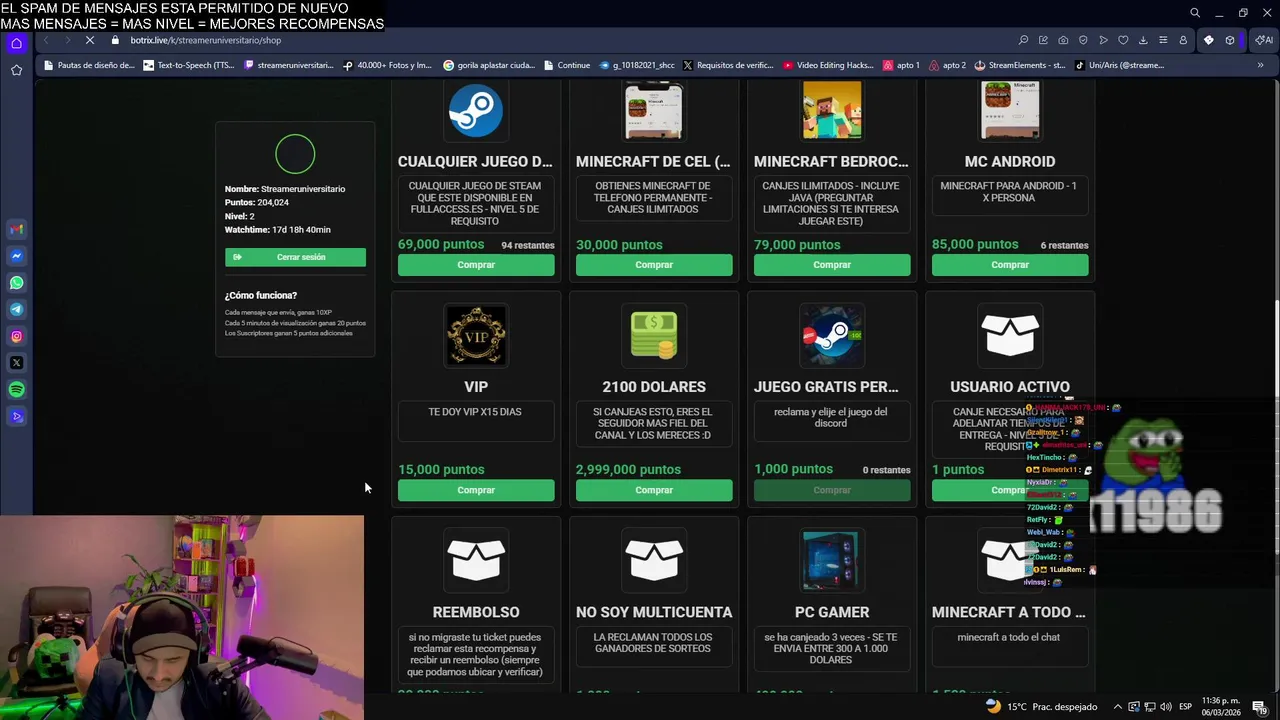Screen dimensions: 1280x720
Task: Go back with the browser back arrow
Action: tap(46, 40)
